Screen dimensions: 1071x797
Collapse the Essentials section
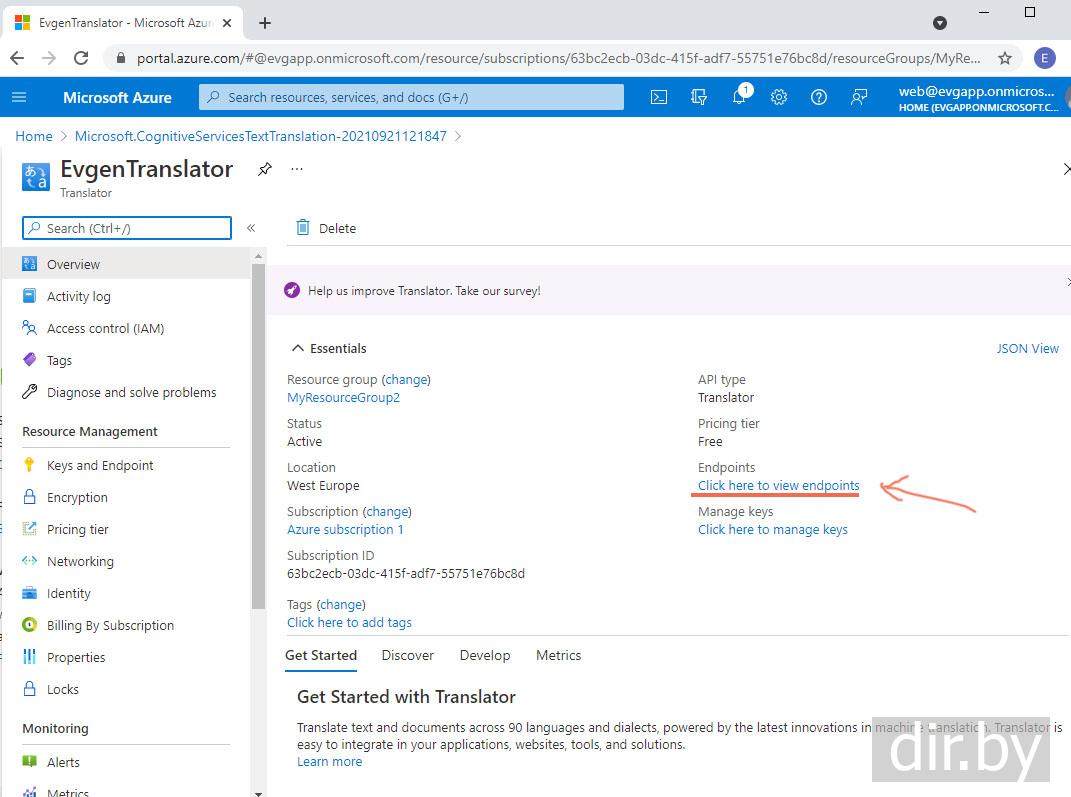(297, 348)
